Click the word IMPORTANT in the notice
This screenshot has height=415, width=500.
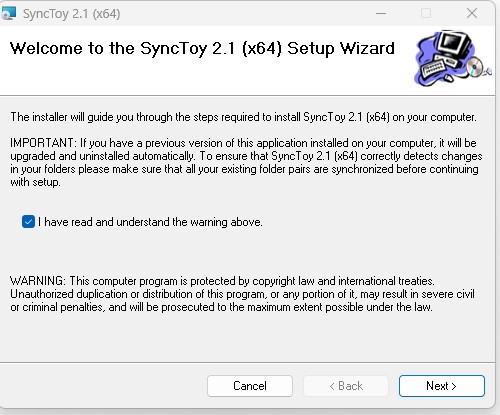pos(43,143)
